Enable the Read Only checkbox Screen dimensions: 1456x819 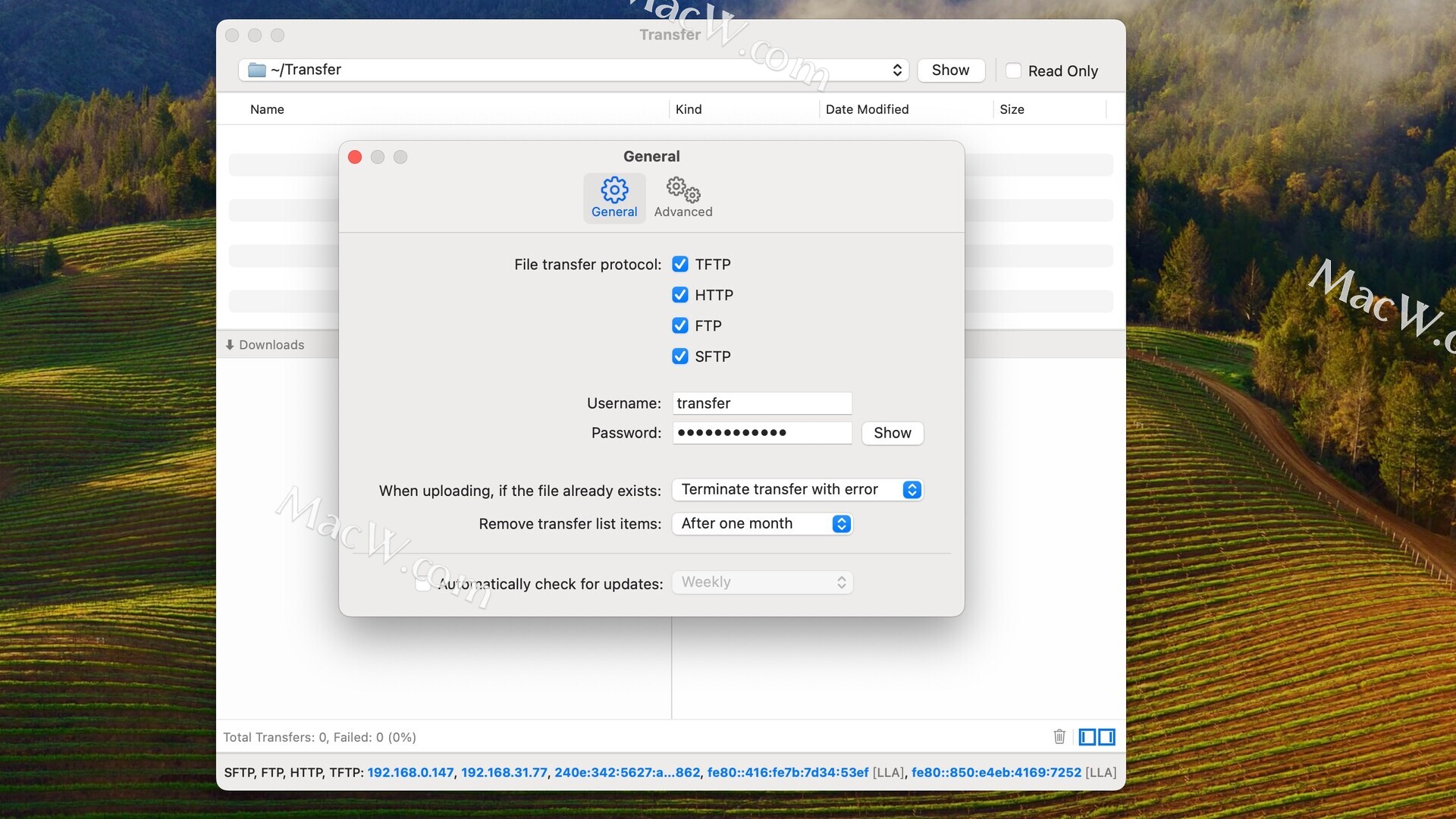click(x=1013, y=71)
